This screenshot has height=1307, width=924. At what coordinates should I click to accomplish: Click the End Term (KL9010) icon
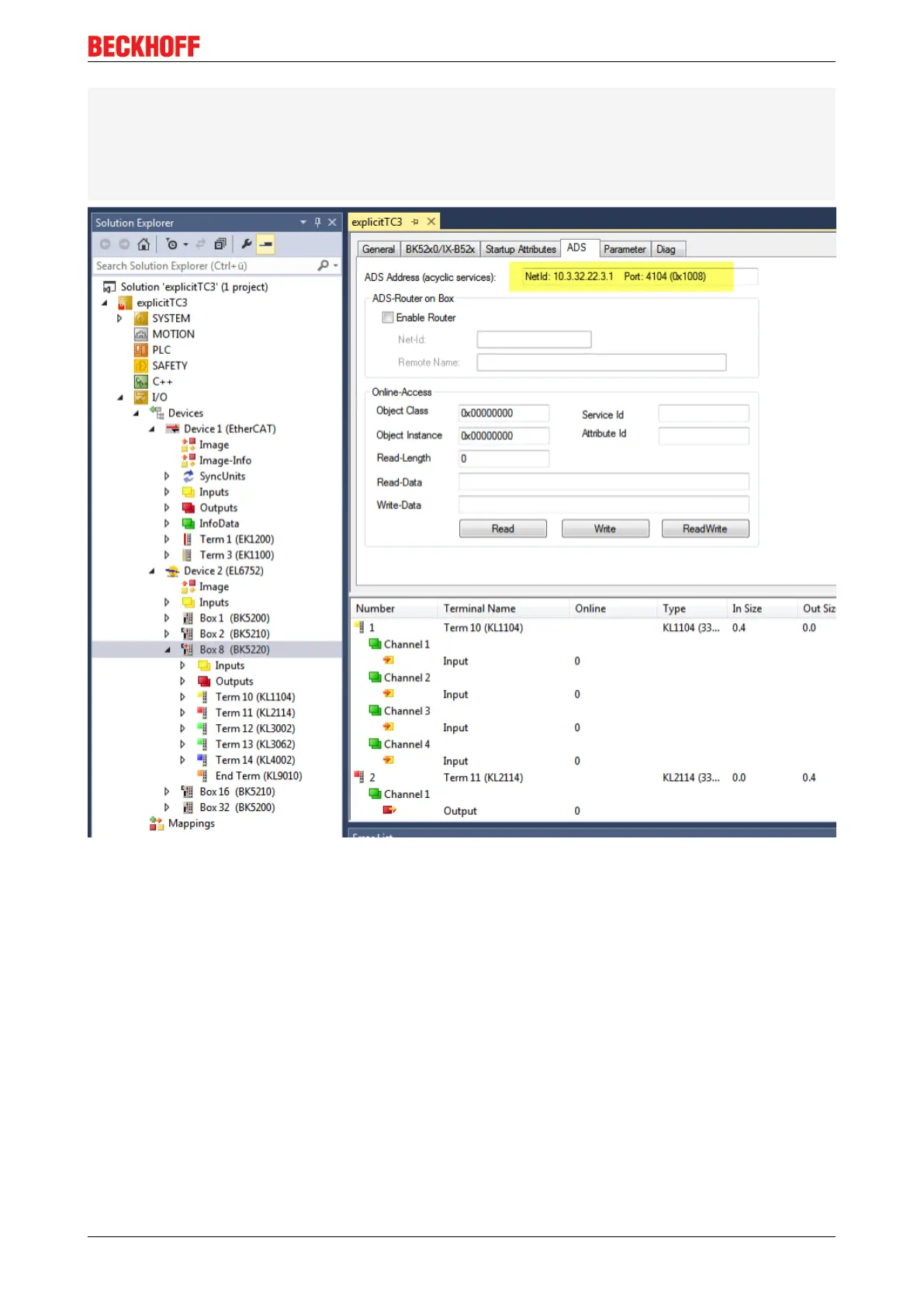202,776
